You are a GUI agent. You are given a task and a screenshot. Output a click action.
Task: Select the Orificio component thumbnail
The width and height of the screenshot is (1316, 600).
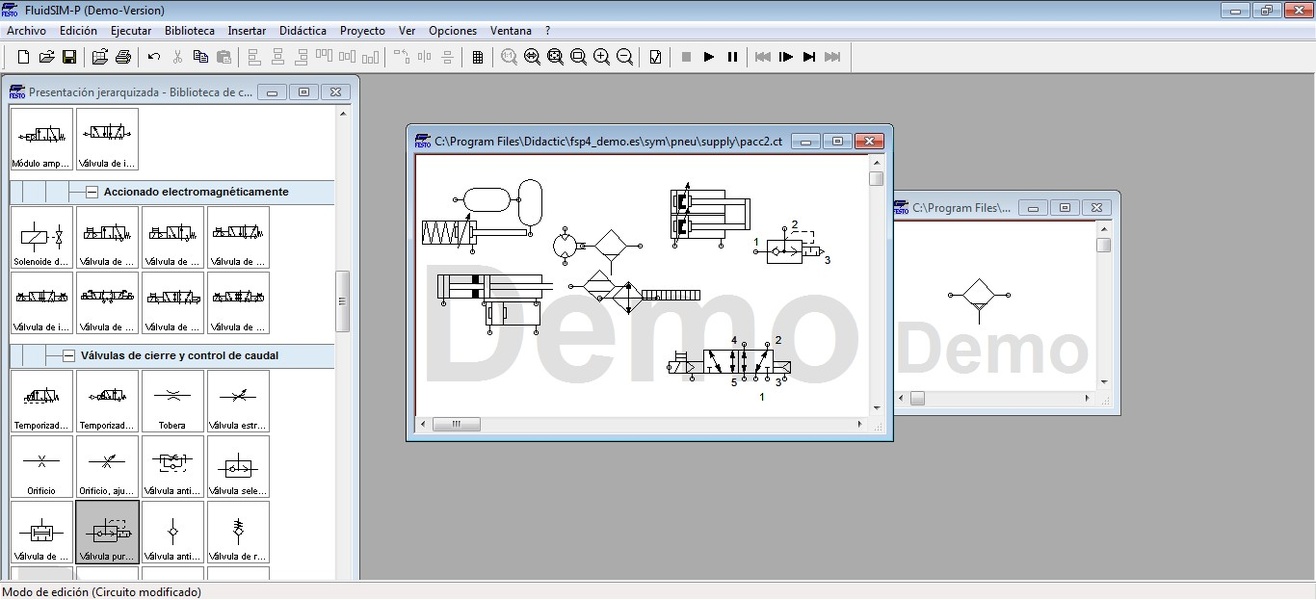pos(42,466)
